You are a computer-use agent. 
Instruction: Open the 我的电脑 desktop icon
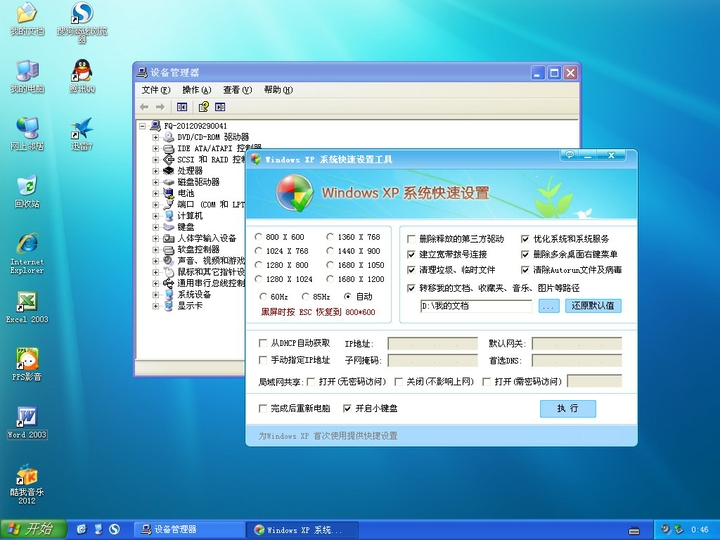(27, 76)
